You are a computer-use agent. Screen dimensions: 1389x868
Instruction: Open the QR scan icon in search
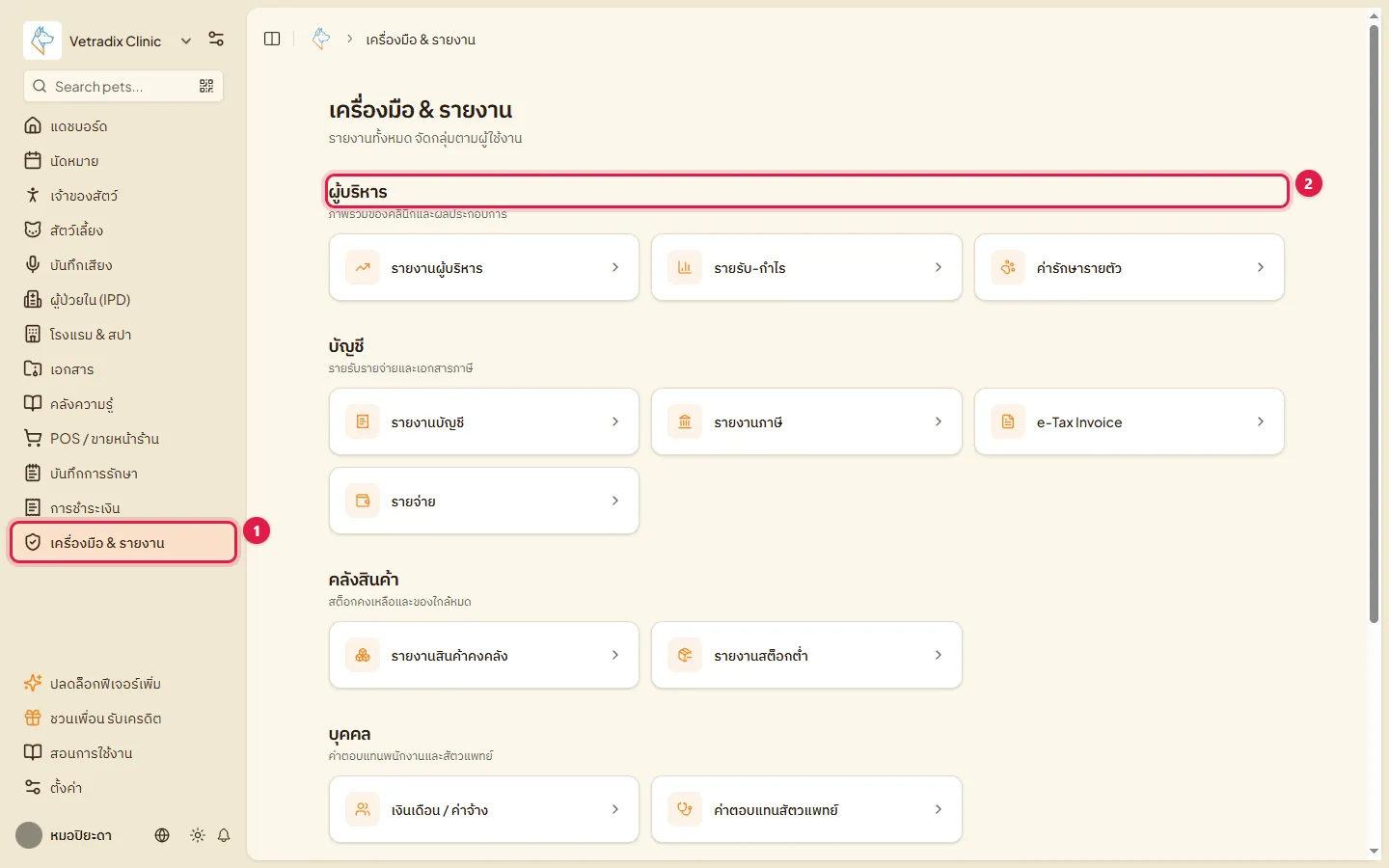(206, 86)
